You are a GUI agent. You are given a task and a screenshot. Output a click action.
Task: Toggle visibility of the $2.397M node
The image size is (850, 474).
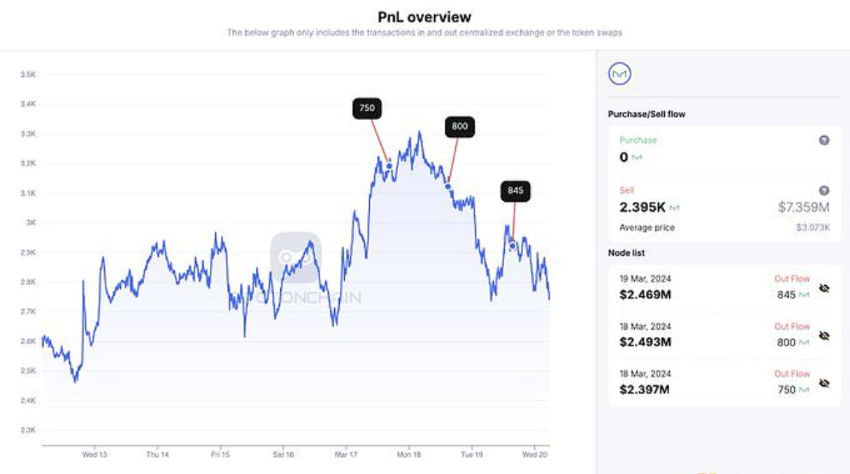(x=824, y=383)
